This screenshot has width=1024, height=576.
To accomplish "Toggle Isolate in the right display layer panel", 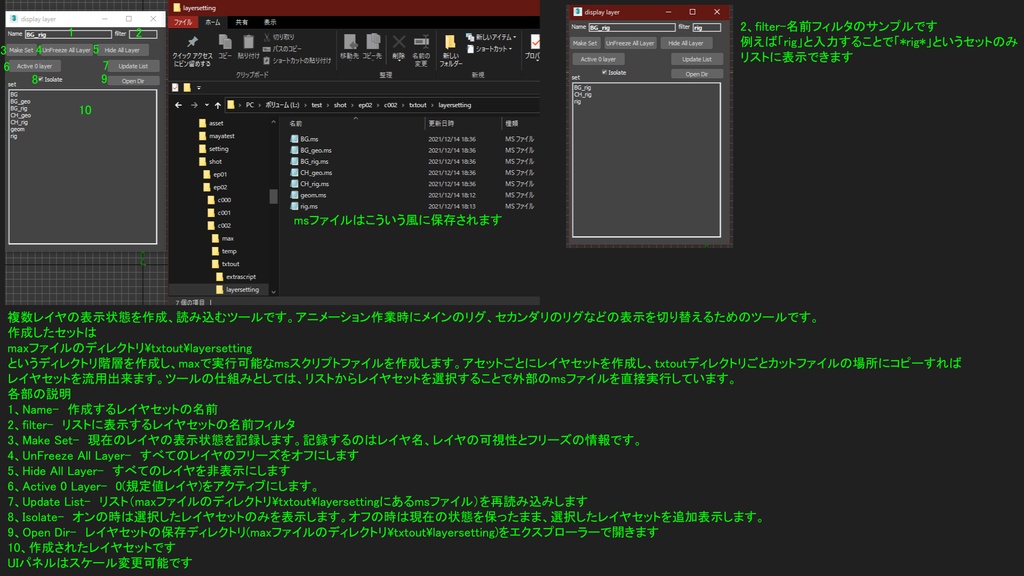I will (x=603, y=72).
